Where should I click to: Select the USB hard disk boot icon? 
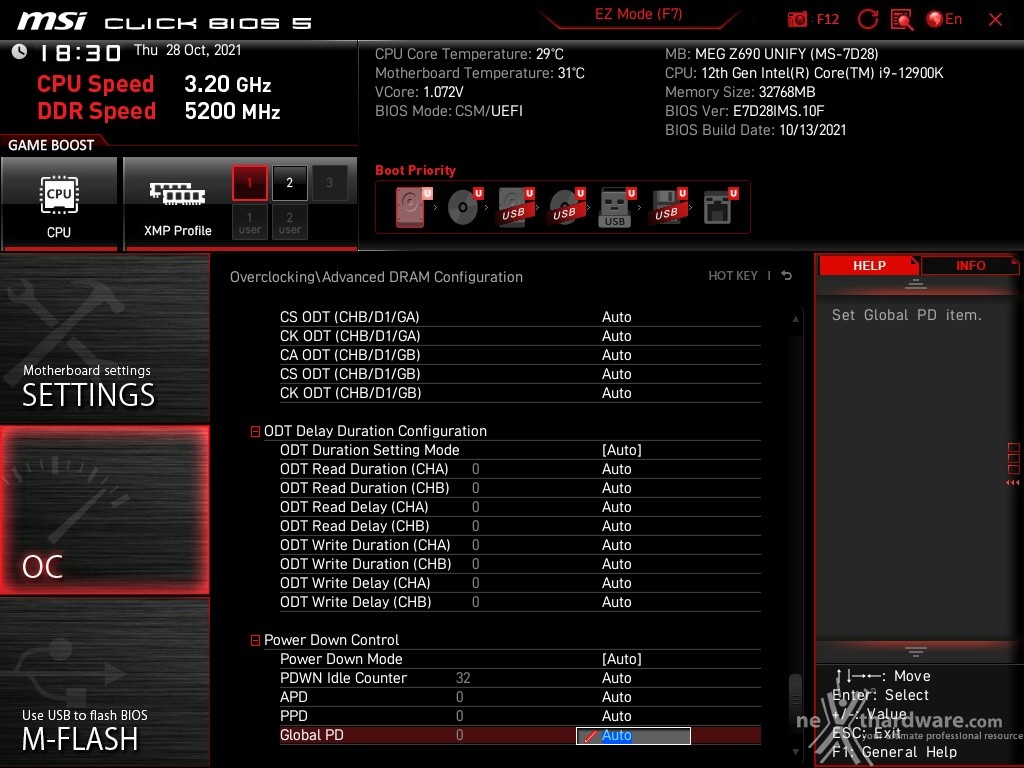coord(515,206)
